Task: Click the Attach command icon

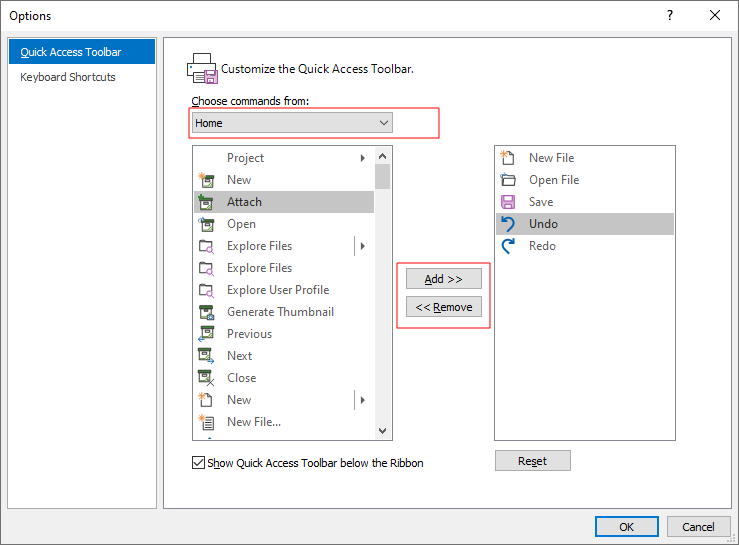Action: pos(207,202)
